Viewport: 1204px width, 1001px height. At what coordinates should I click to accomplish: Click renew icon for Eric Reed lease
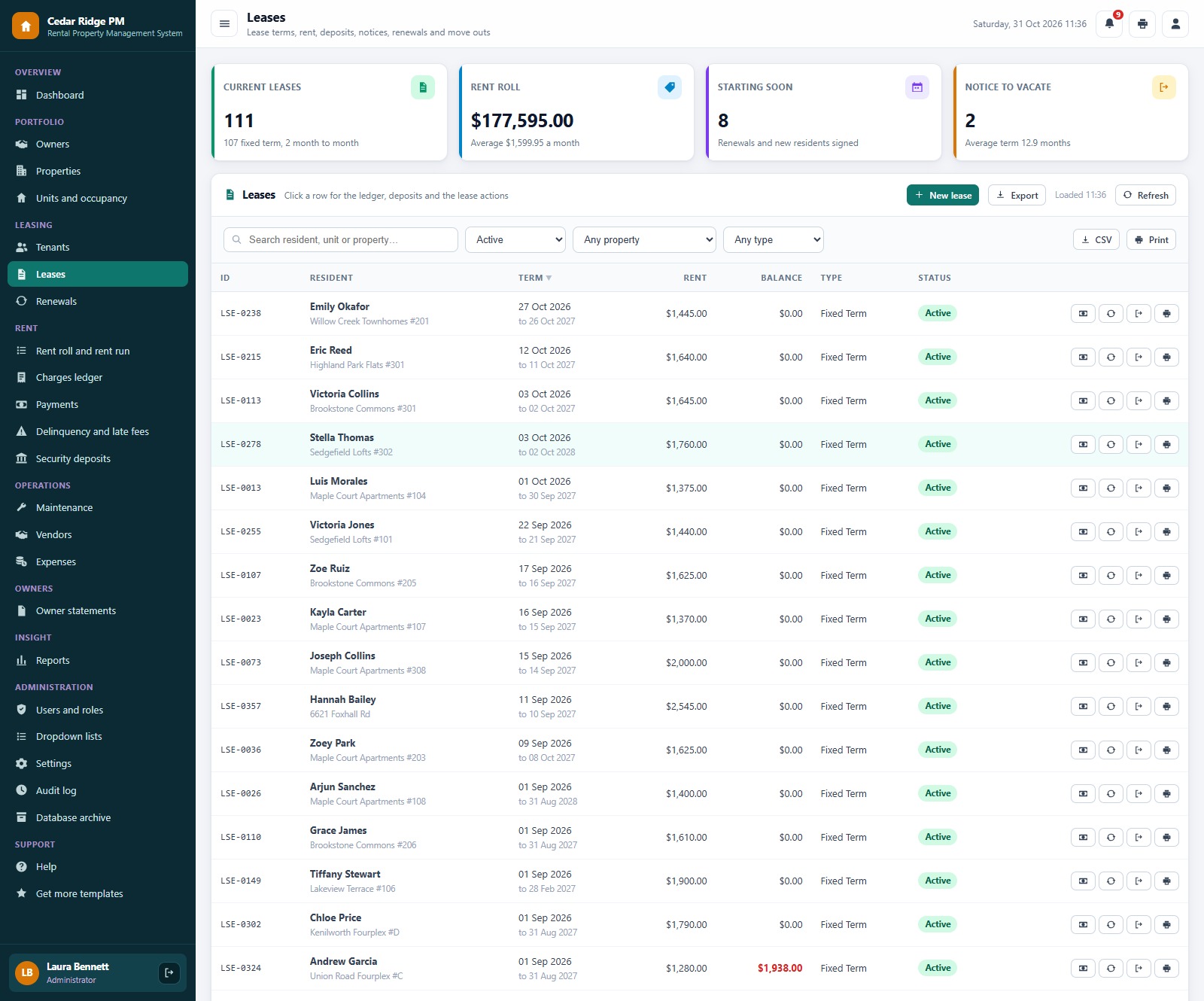coord(1111,357)
